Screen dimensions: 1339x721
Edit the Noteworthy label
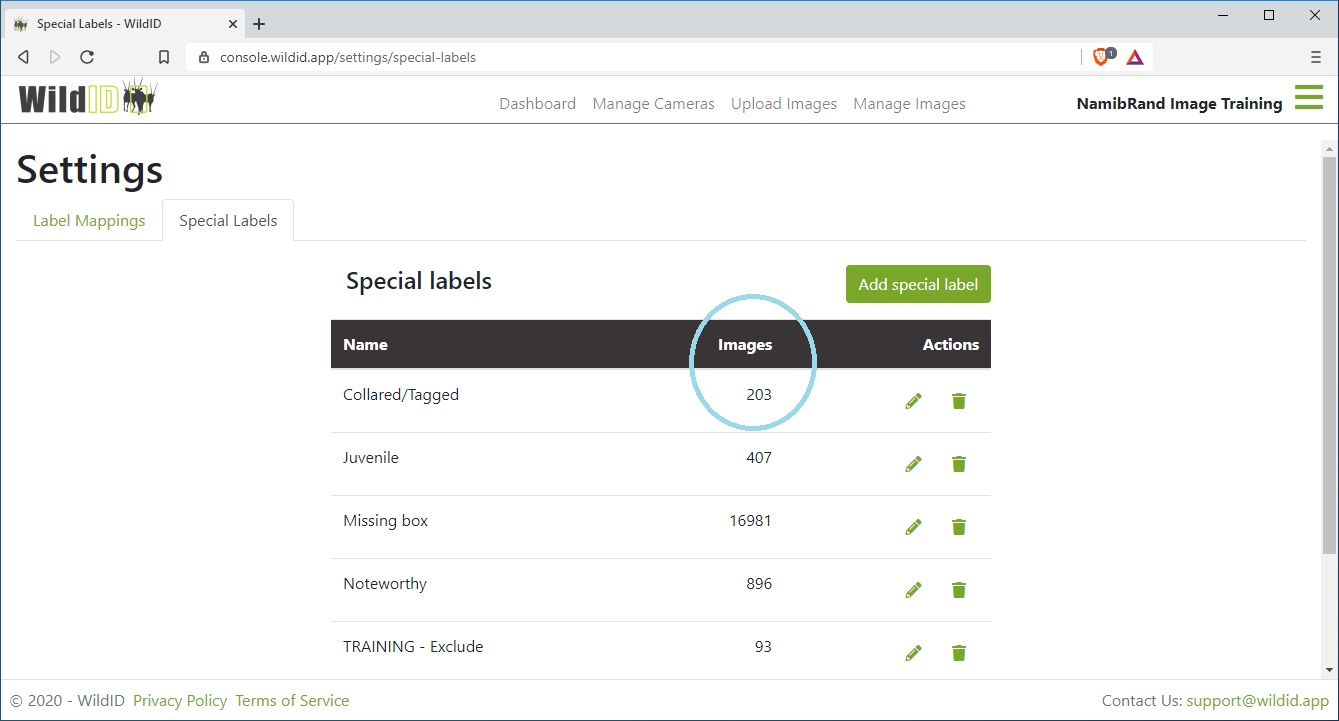tap(913, 590)
